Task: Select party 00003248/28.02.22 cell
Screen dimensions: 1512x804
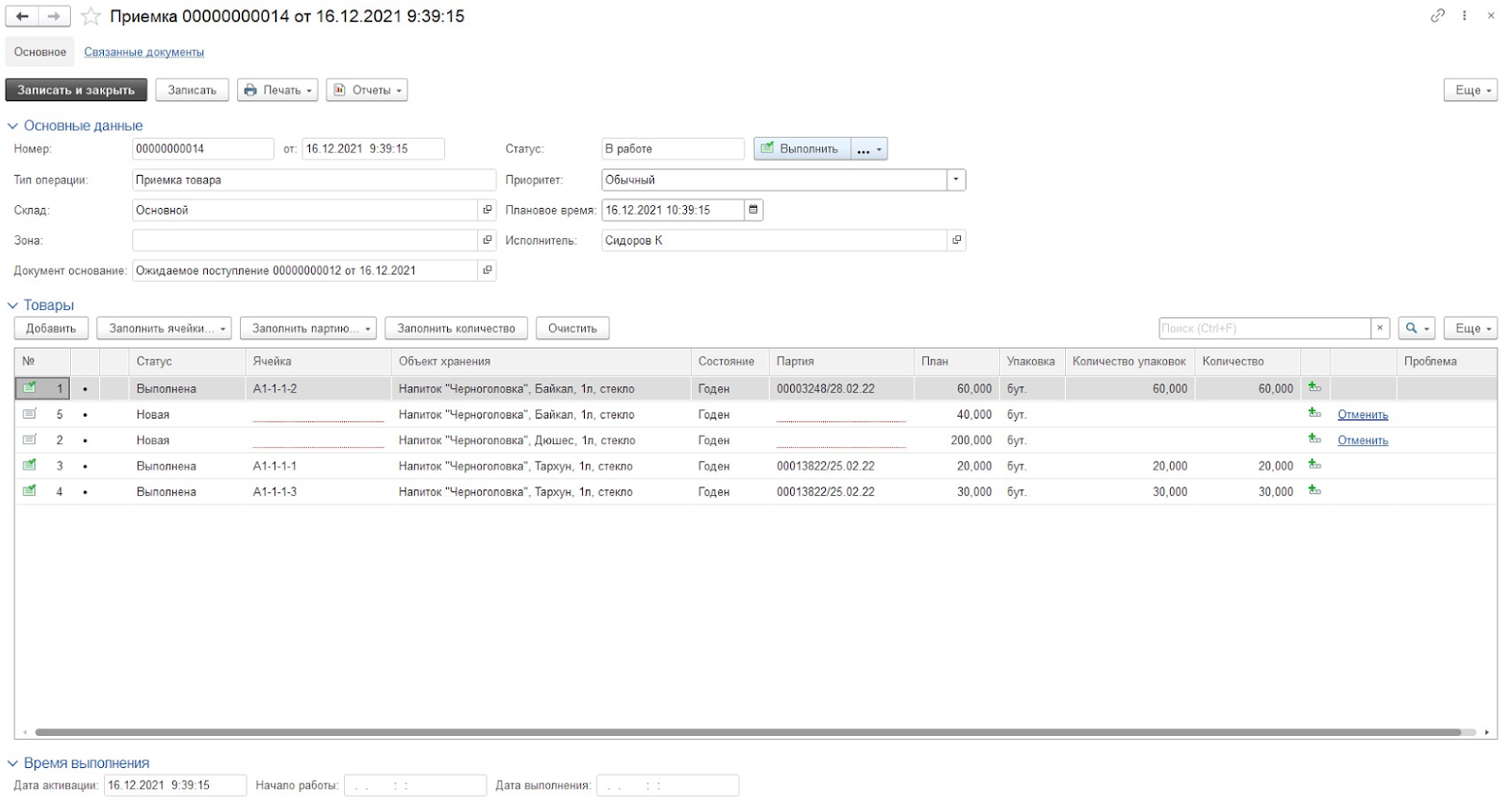Action: coord(841,388)
